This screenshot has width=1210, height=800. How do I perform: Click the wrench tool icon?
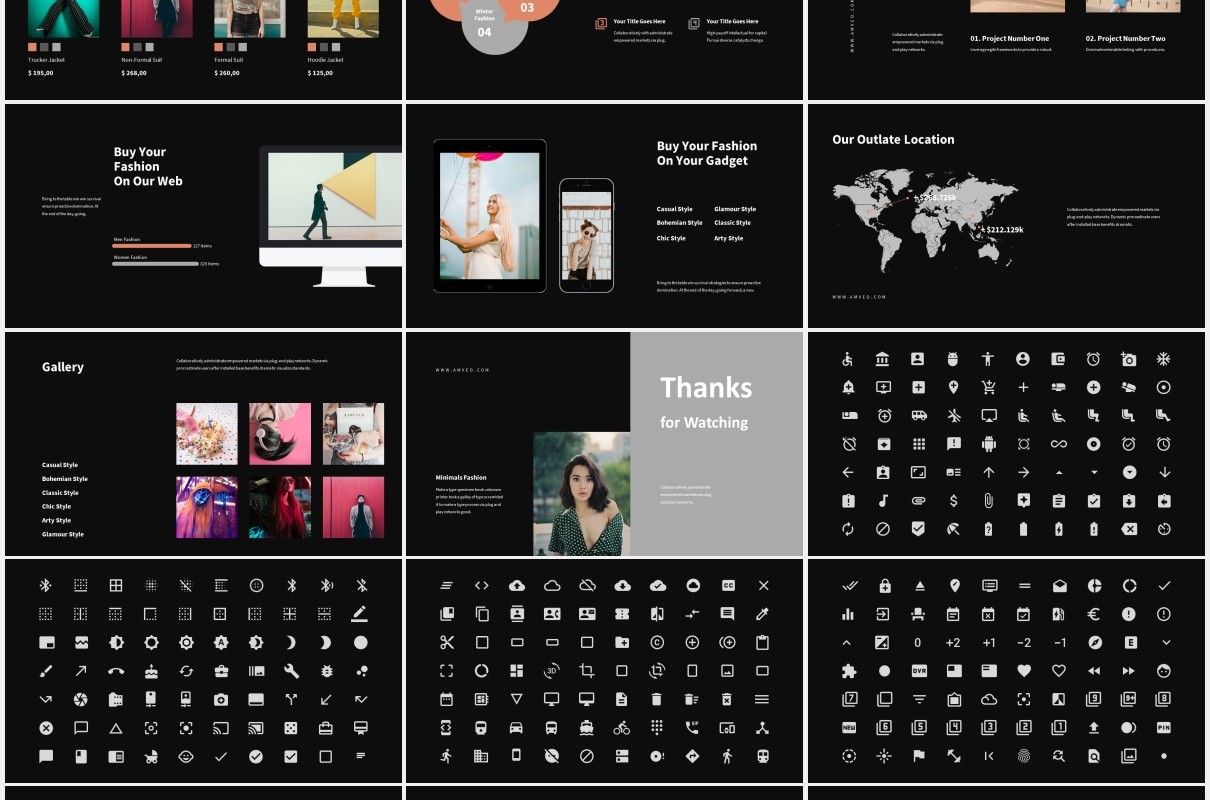click(291, 671)
